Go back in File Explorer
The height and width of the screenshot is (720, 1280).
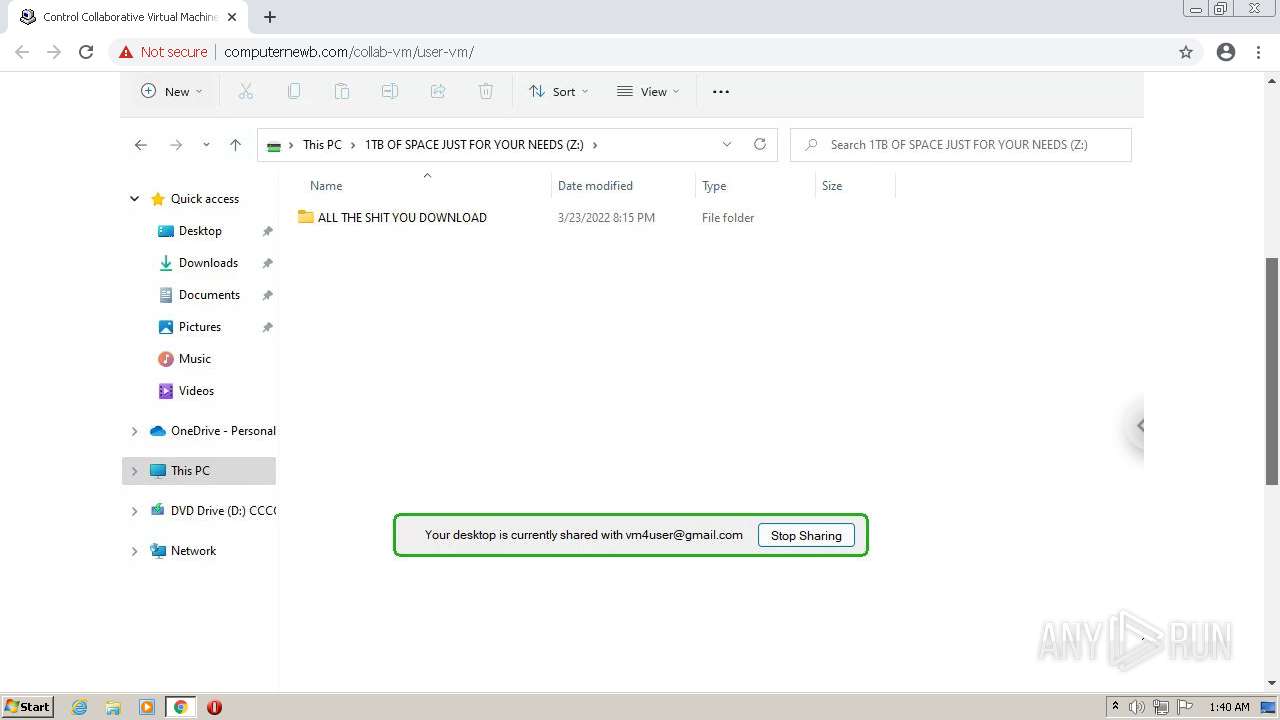(x=141, y=145)
